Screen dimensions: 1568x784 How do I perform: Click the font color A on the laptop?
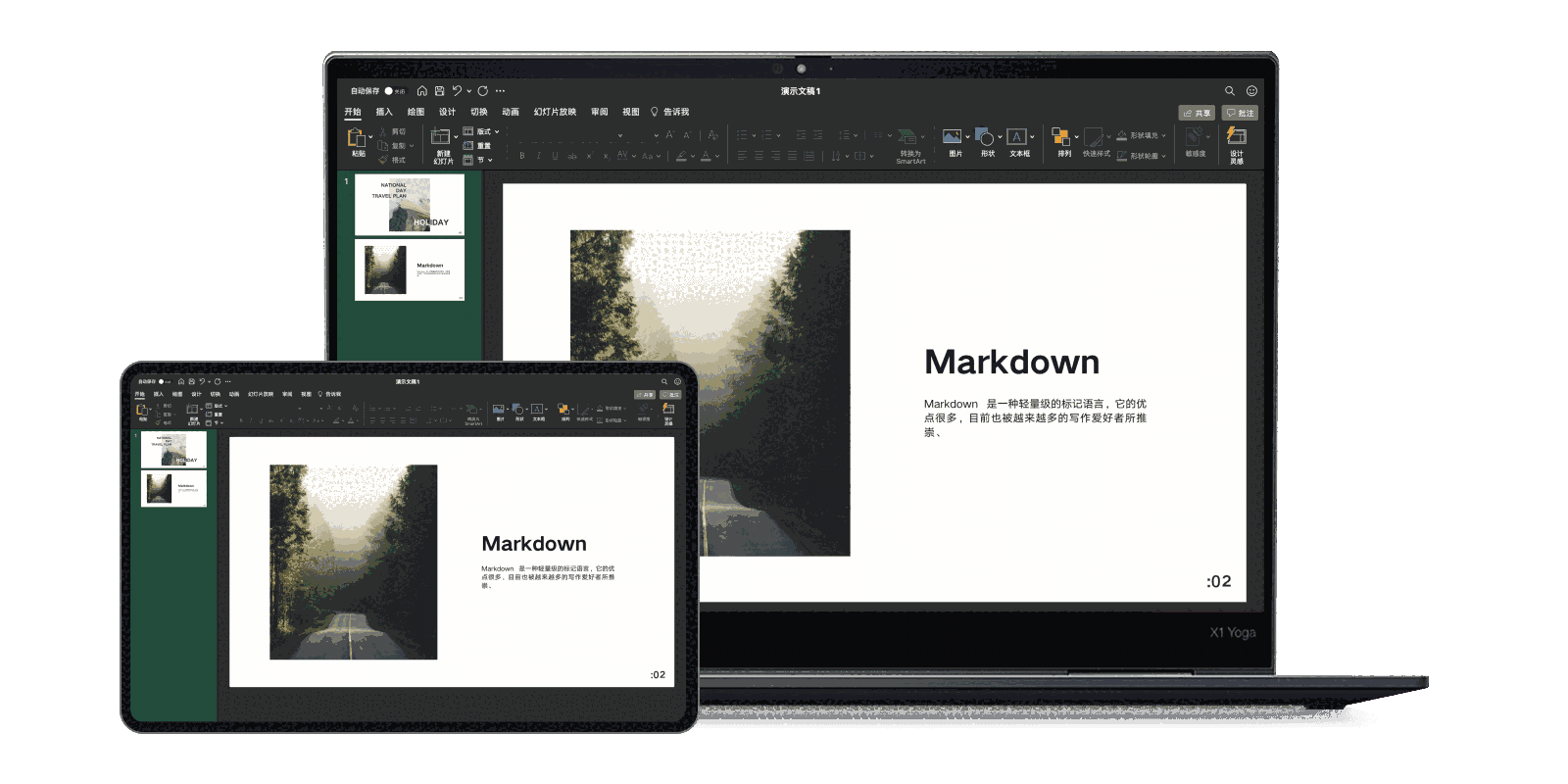pyautogui.click(x=707, y=156)
